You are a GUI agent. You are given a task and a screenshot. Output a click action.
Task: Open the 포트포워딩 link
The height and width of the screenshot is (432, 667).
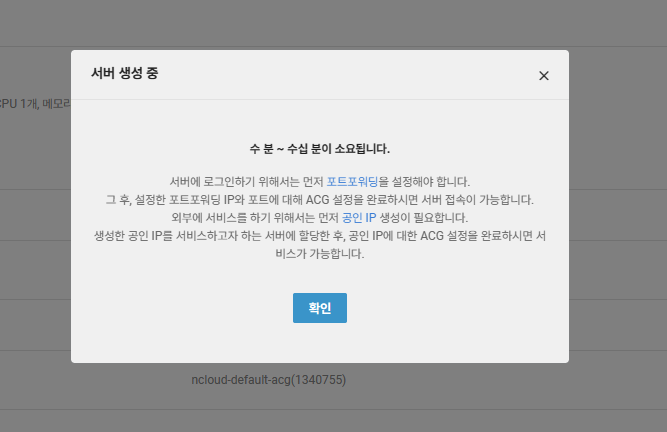352,182
